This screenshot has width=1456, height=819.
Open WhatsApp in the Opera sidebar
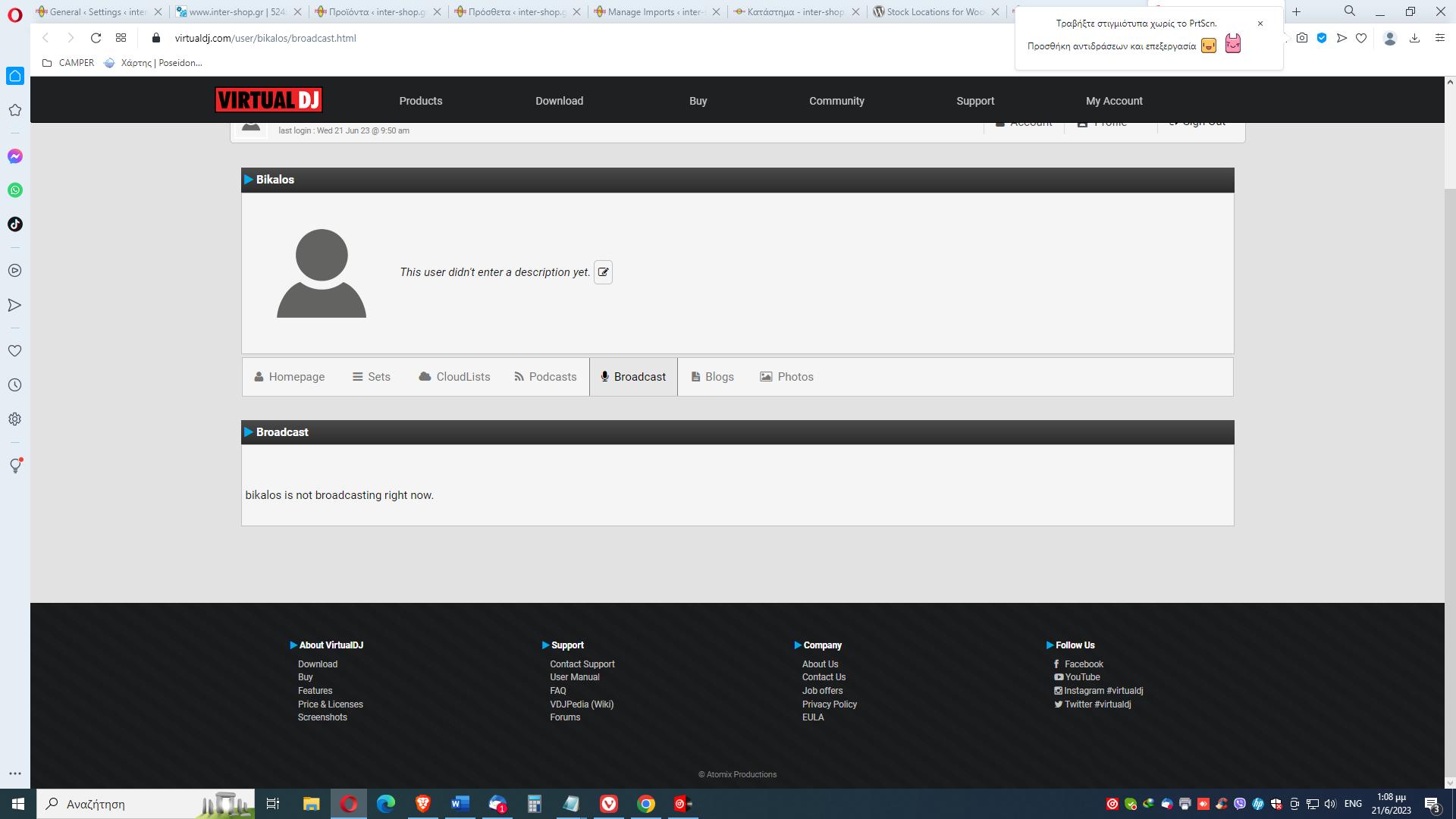tap(15, 190)
